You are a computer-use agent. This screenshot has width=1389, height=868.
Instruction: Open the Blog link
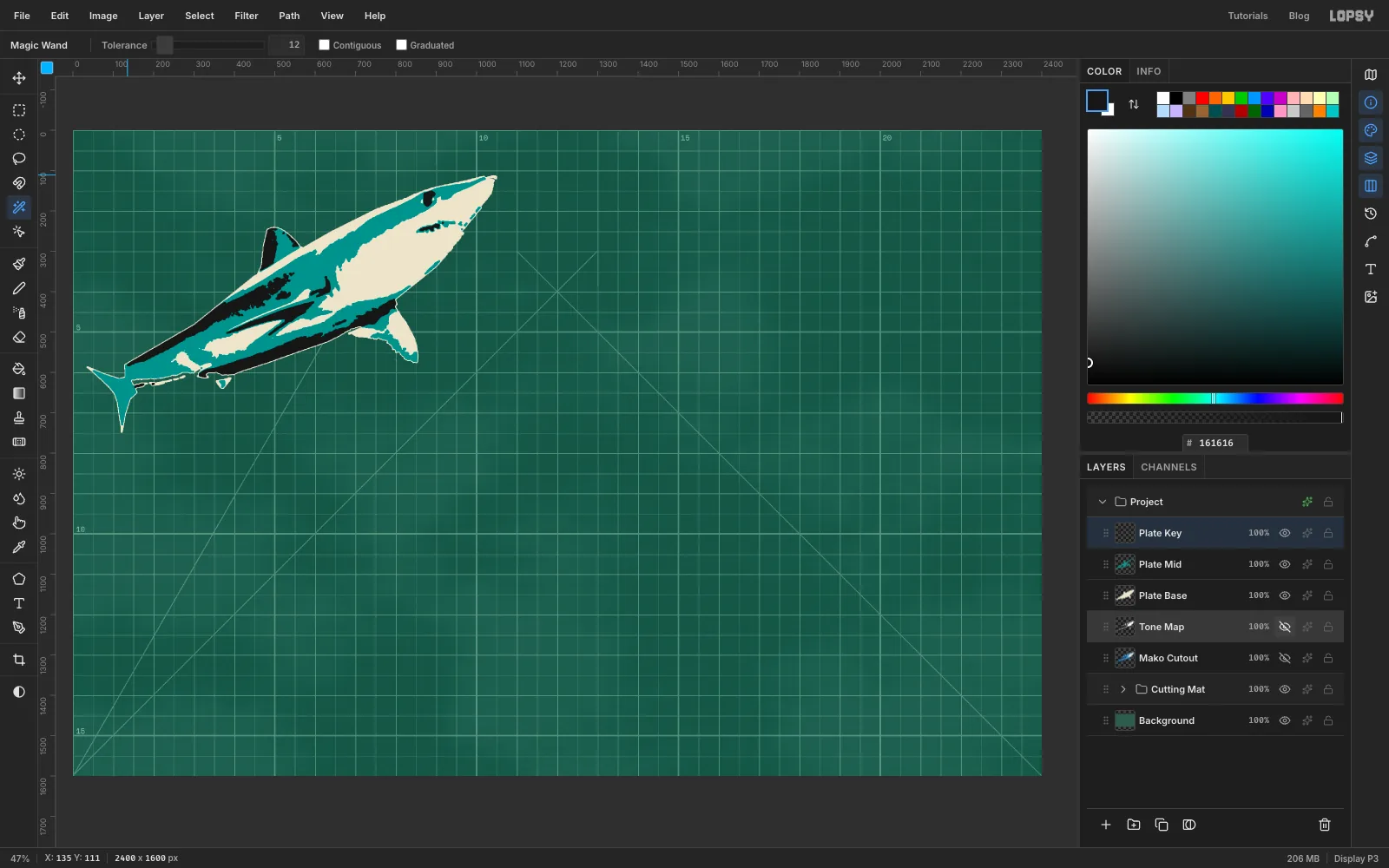click(x=1299, y=16)
